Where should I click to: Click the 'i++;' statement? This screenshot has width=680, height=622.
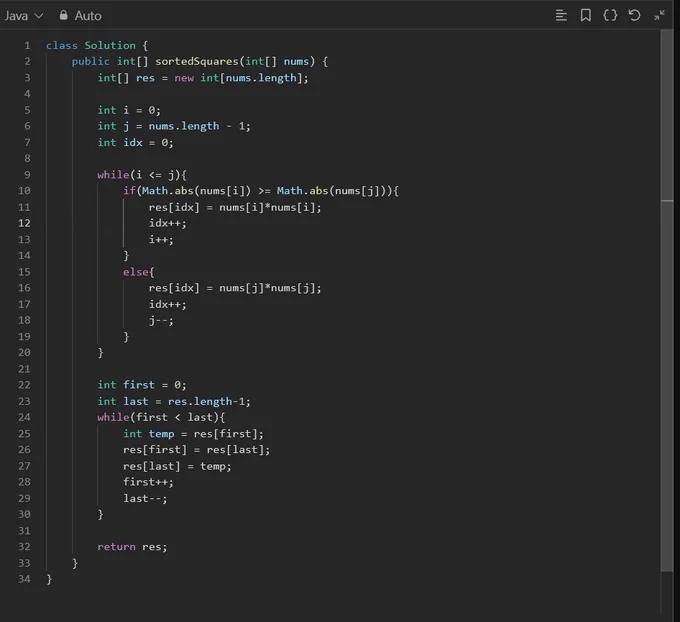(161, 239)
